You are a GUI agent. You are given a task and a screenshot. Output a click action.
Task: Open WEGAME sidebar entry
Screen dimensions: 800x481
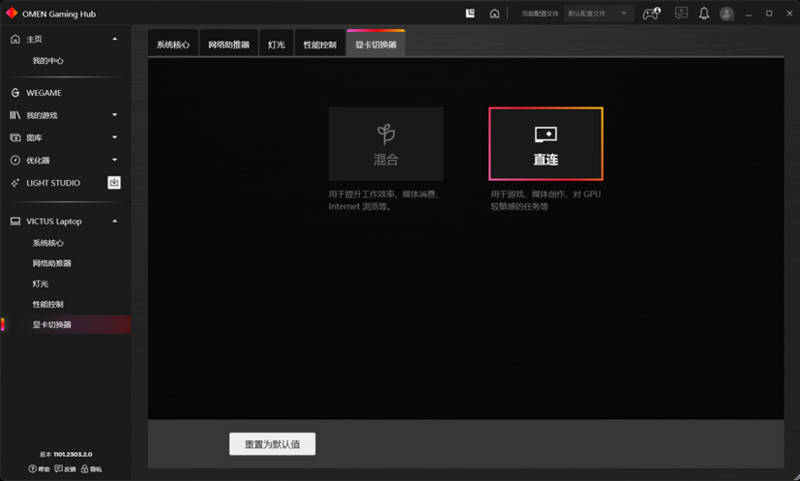(x=44, y=93)
